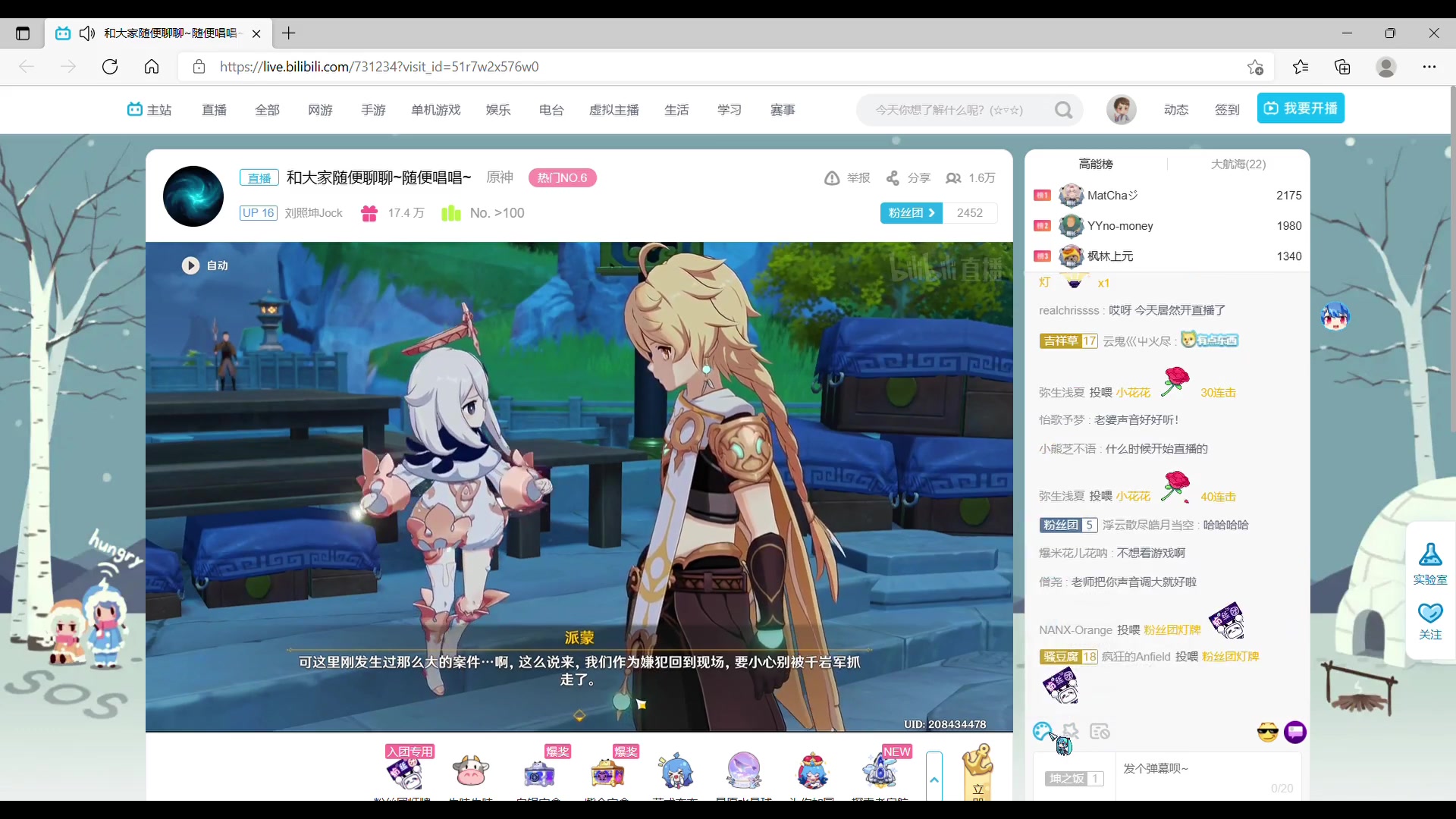Click the star effect icon below chat

[x=1071, y=731]
